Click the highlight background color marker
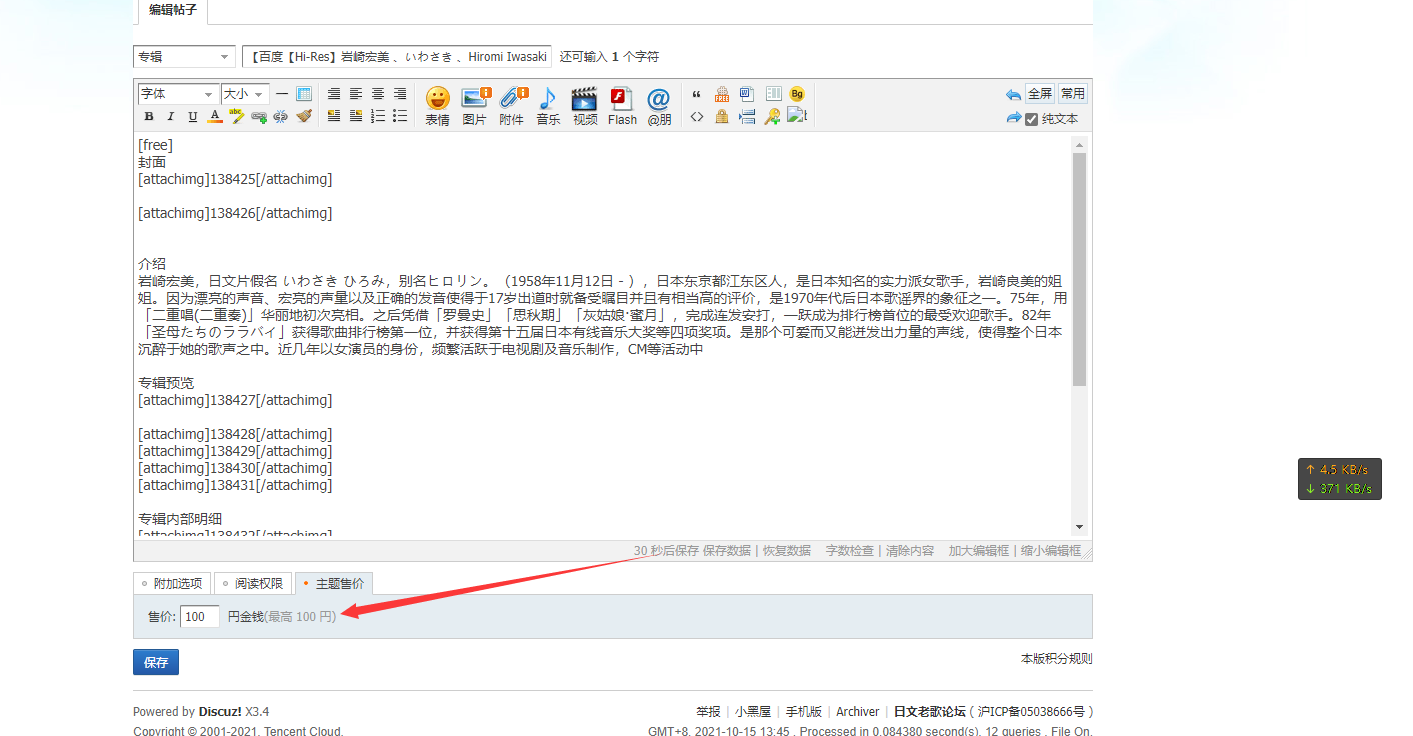1413x736 pixels. tap(237, 116)
